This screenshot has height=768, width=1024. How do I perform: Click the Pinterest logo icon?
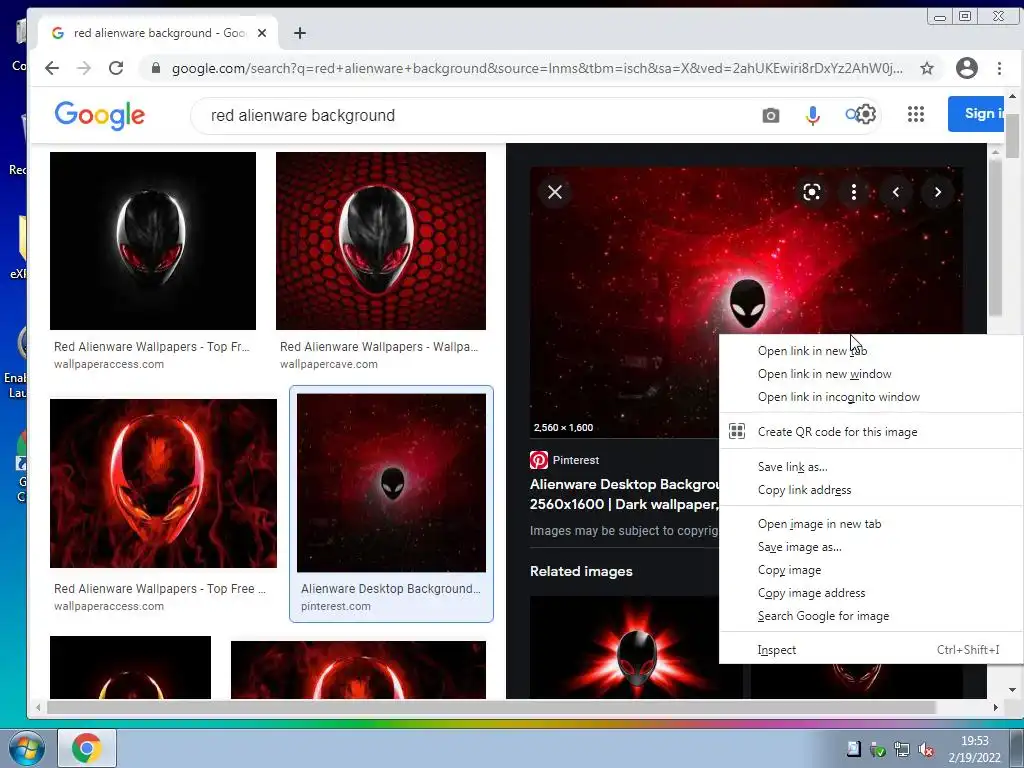pos(539,460)
